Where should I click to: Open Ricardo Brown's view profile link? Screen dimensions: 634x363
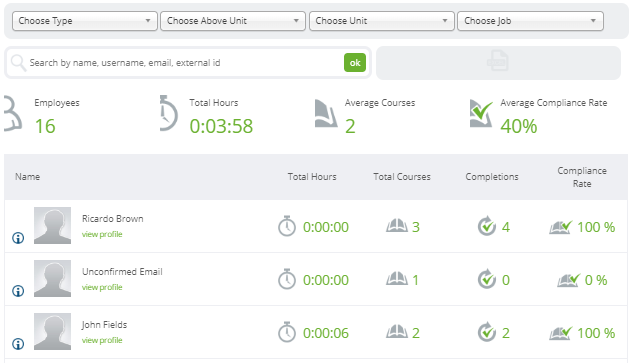(102, 234)
